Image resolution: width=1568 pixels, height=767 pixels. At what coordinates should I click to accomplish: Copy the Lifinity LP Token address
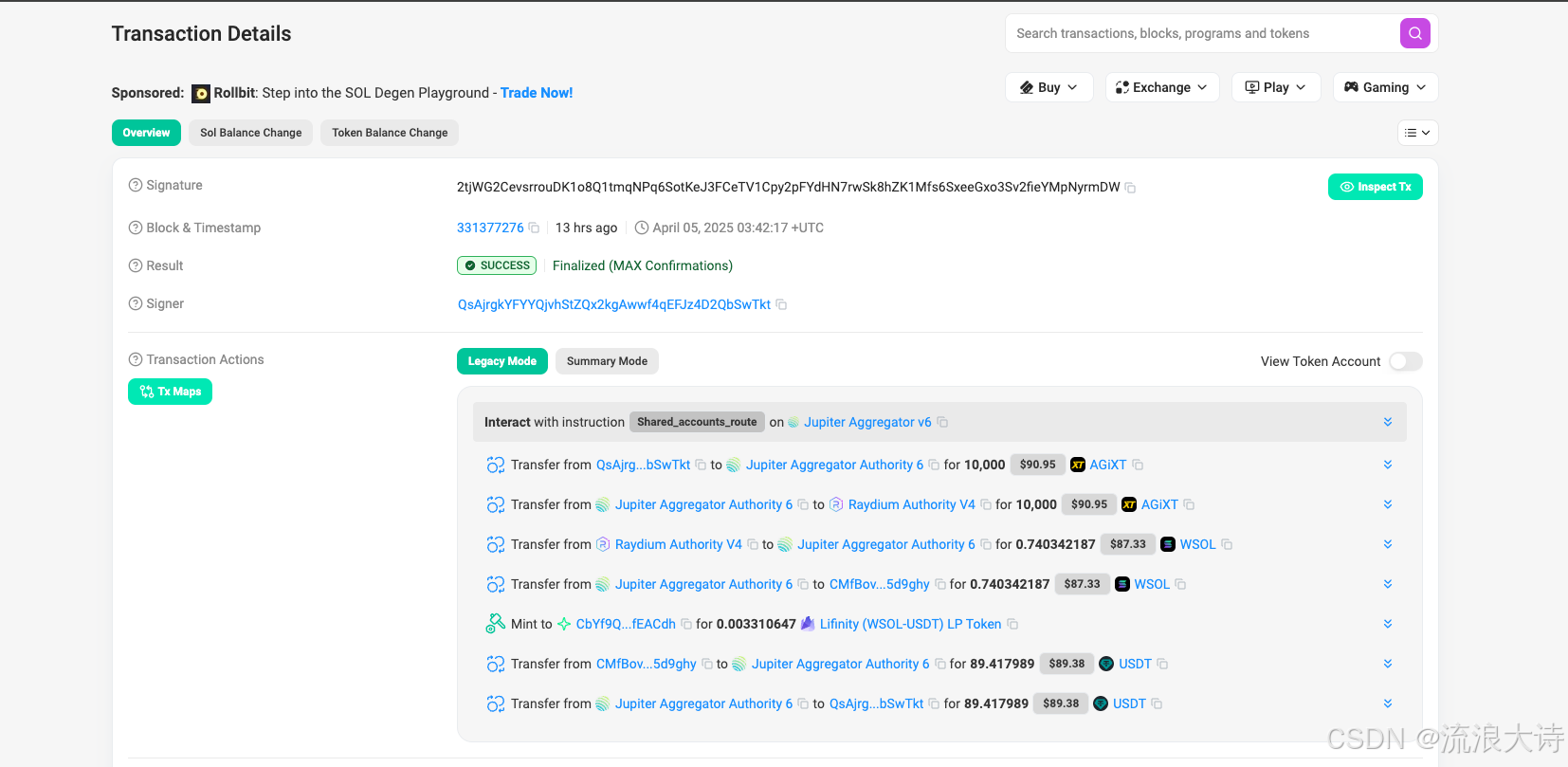[x=1012, y=624]
